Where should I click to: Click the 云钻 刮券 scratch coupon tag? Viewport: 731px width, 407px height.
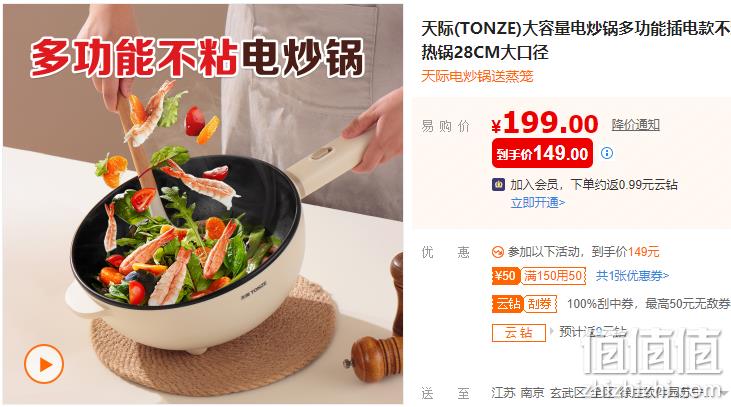[524, 304]
